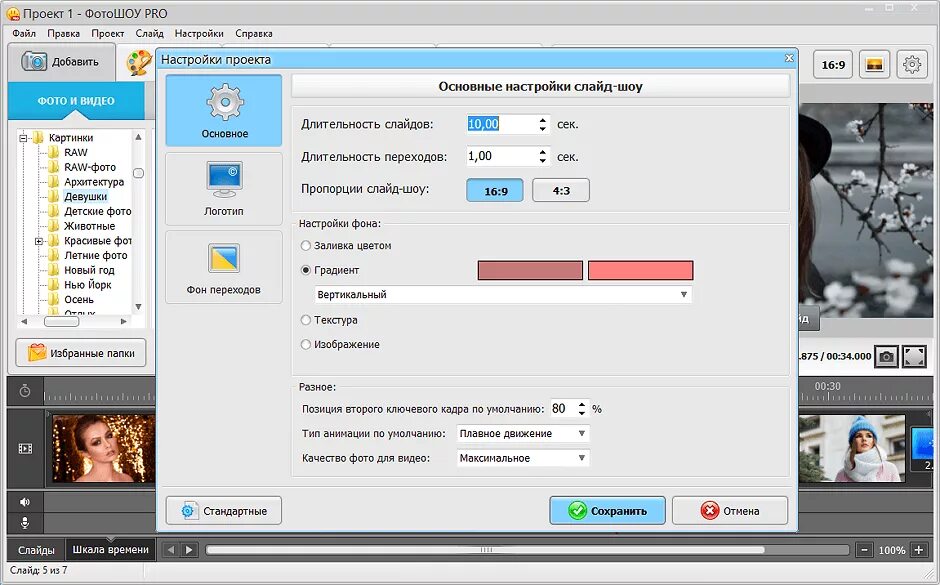The height and width of the screenshot is (585, 940).
Task: Click slide duration spinner arrows
Action: tap(543, 124)
